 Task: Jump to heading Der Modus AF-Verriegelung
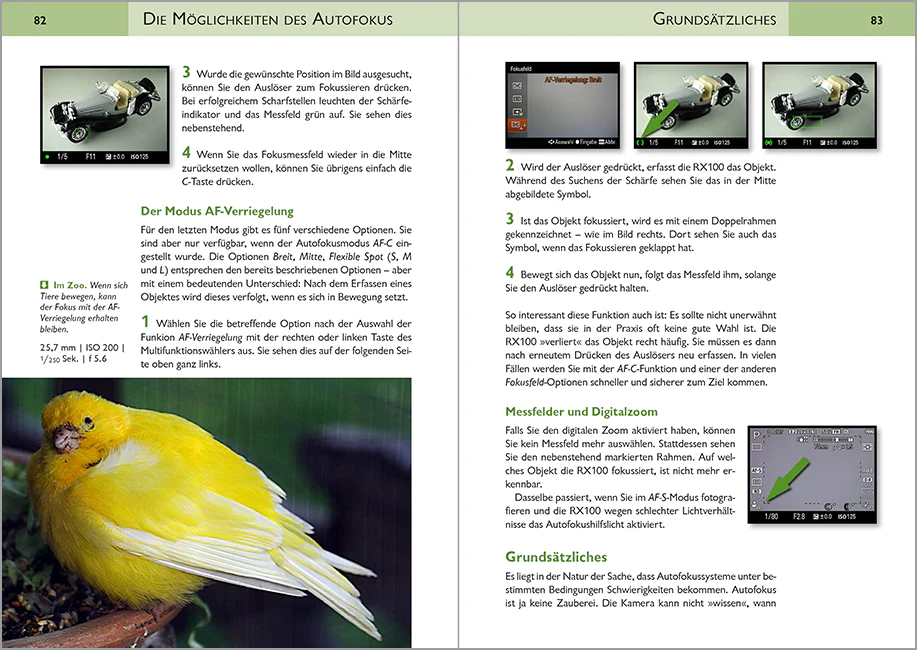click(216, 211)
